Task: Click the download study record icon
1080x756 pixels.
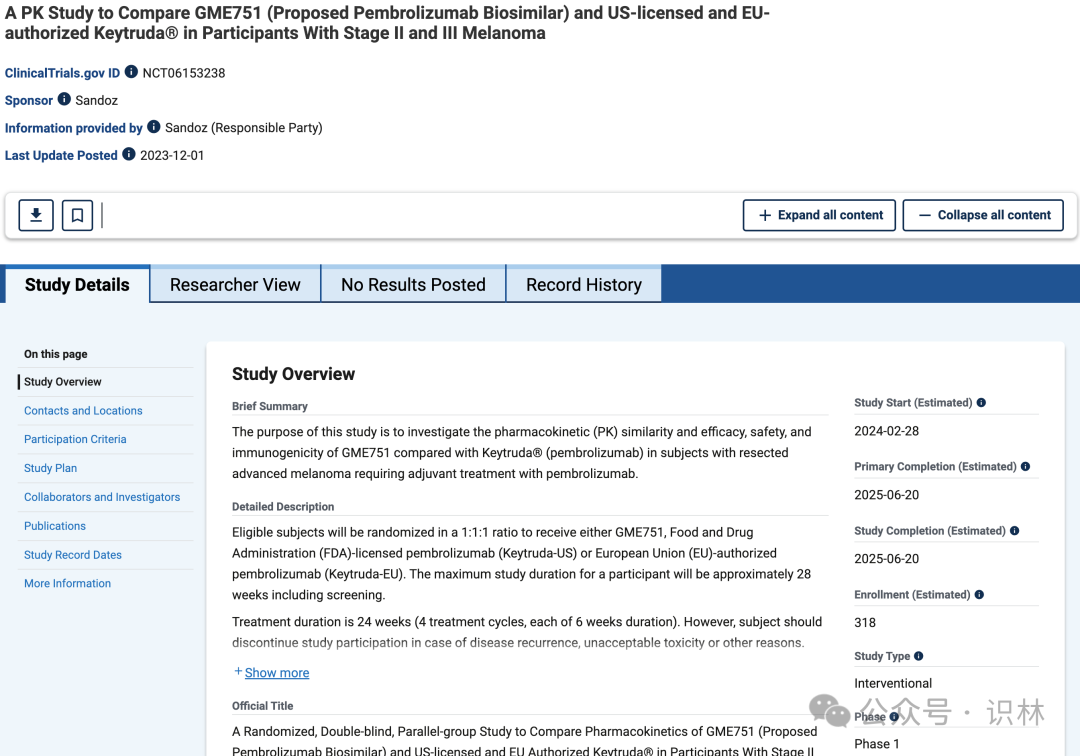Action: (36, 216)
